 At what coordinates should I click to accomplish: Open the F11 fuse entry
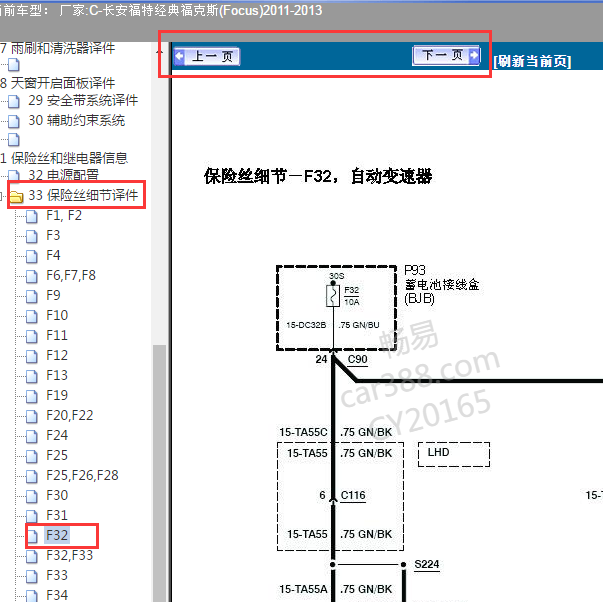click(57, 335)
